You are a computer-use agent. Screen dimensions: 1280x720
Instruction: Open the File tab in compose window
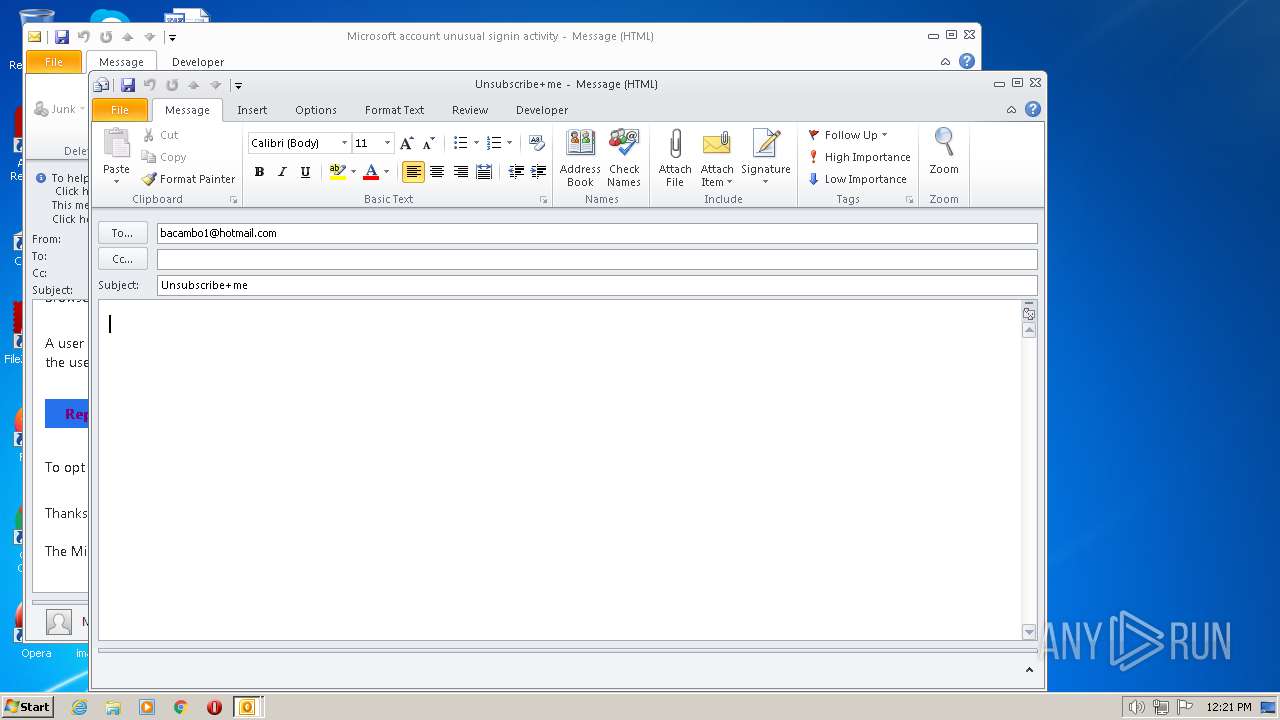click(x=120, y=110)
